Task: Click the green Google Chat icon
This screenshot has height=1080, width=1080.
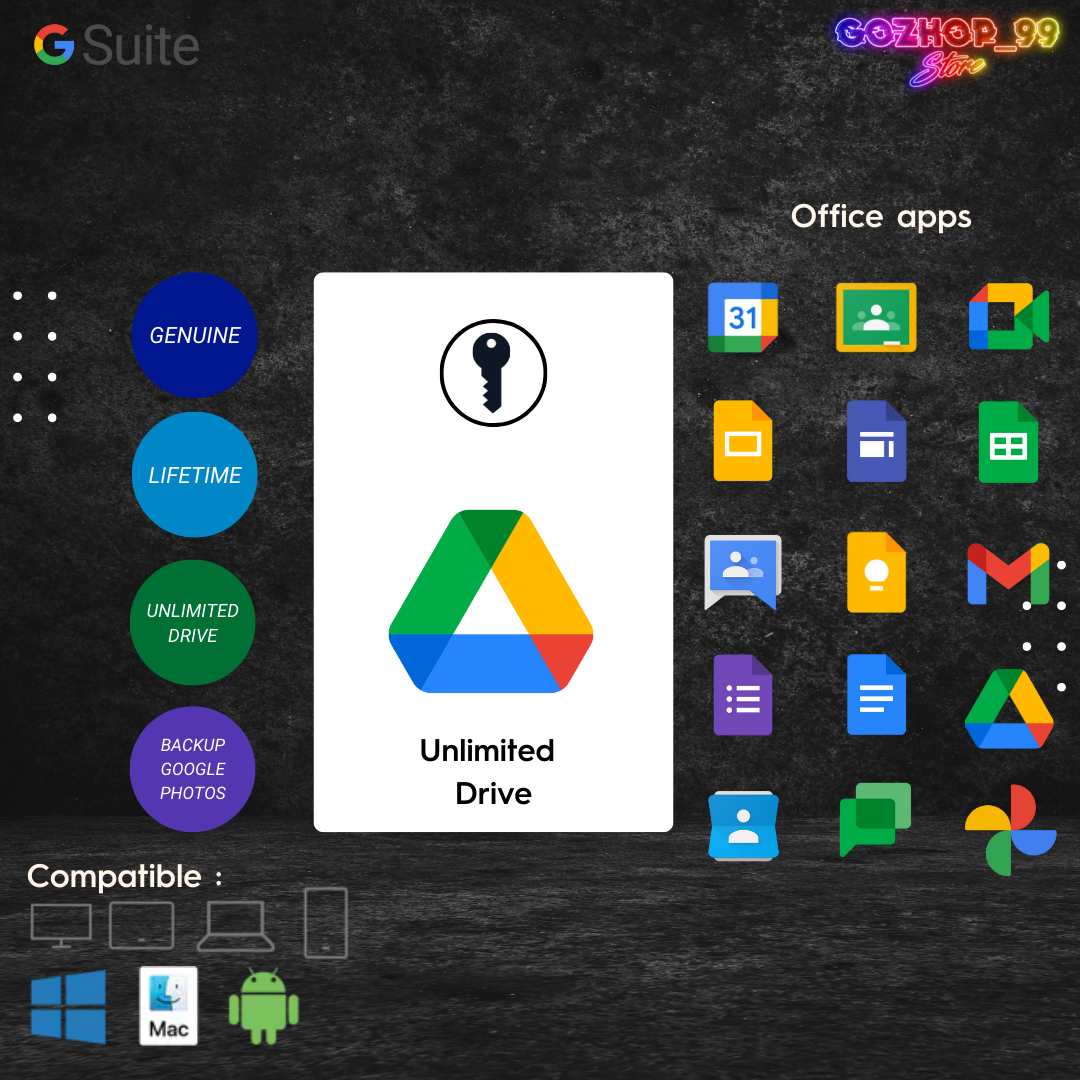Action: point(875,820)
